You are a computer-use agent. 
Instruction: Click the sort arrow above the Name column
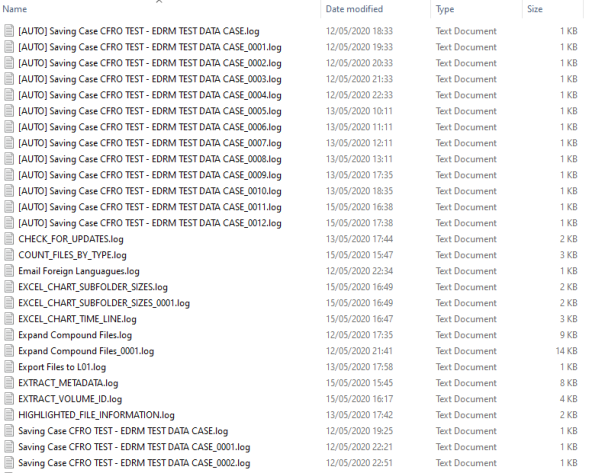[159, 2]
